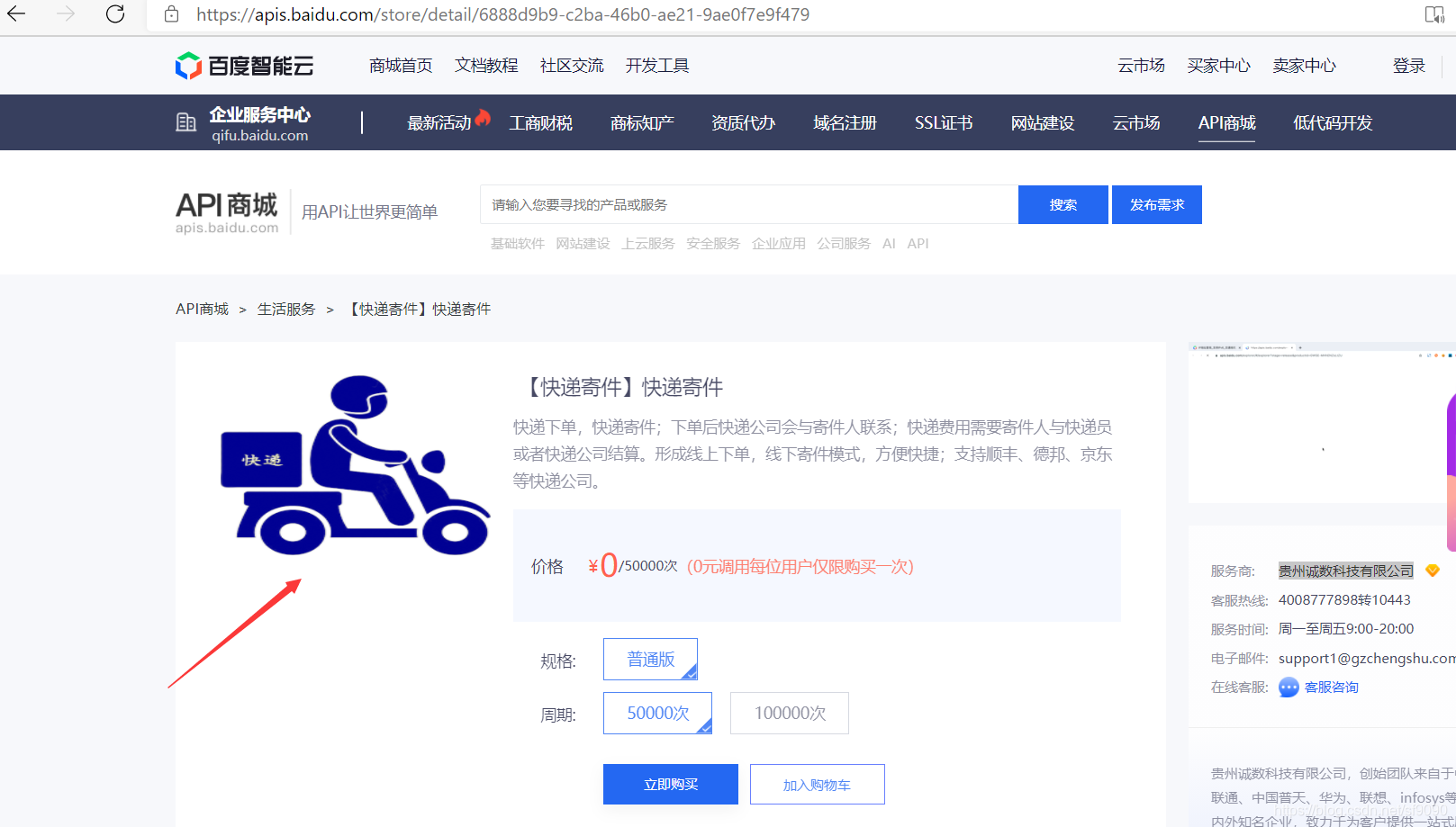Select 云市场 in the dark menu bar
1456x827 pixels.
coord(1136,123)
